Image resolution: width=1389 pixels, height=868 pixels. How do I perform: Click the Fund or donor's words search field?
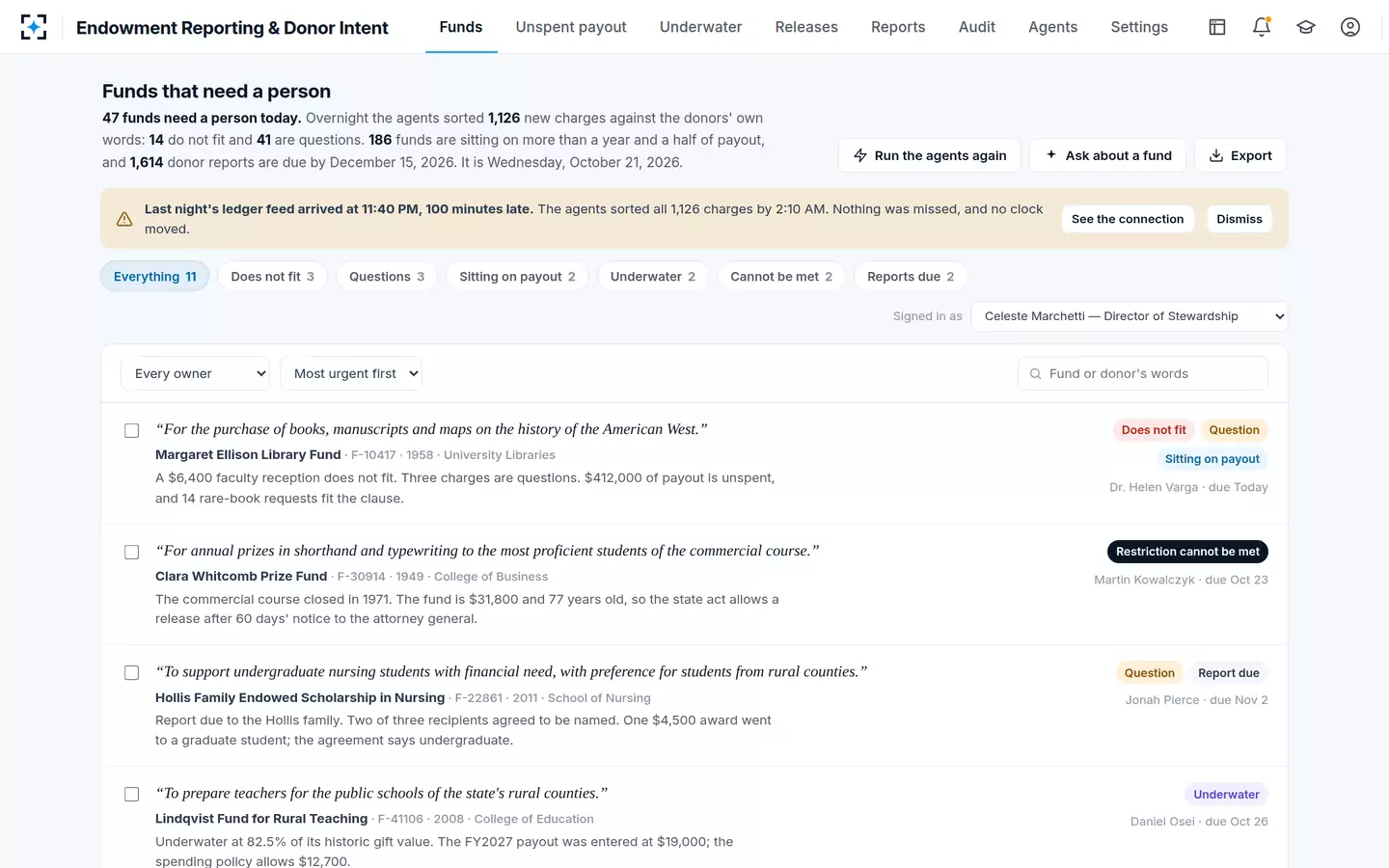1143,374
